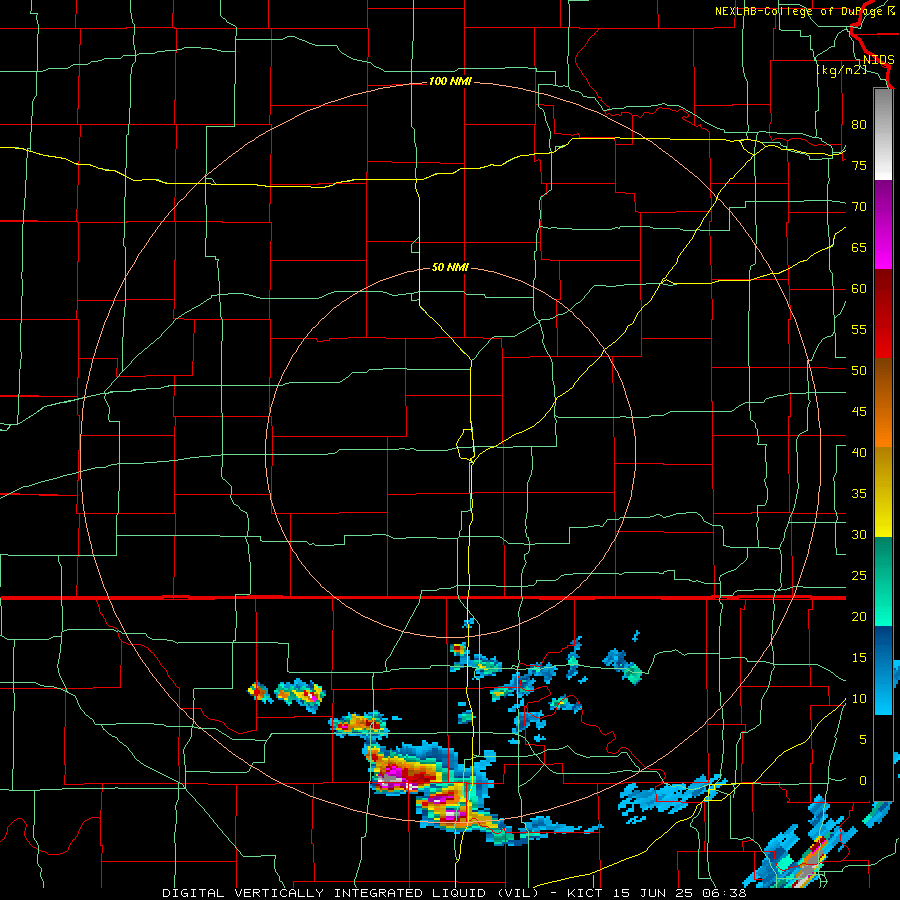The height and width of the screenshot is (900, 900).
Task: Select the 70 value on the VIL scale
Action: pos(859,207)
